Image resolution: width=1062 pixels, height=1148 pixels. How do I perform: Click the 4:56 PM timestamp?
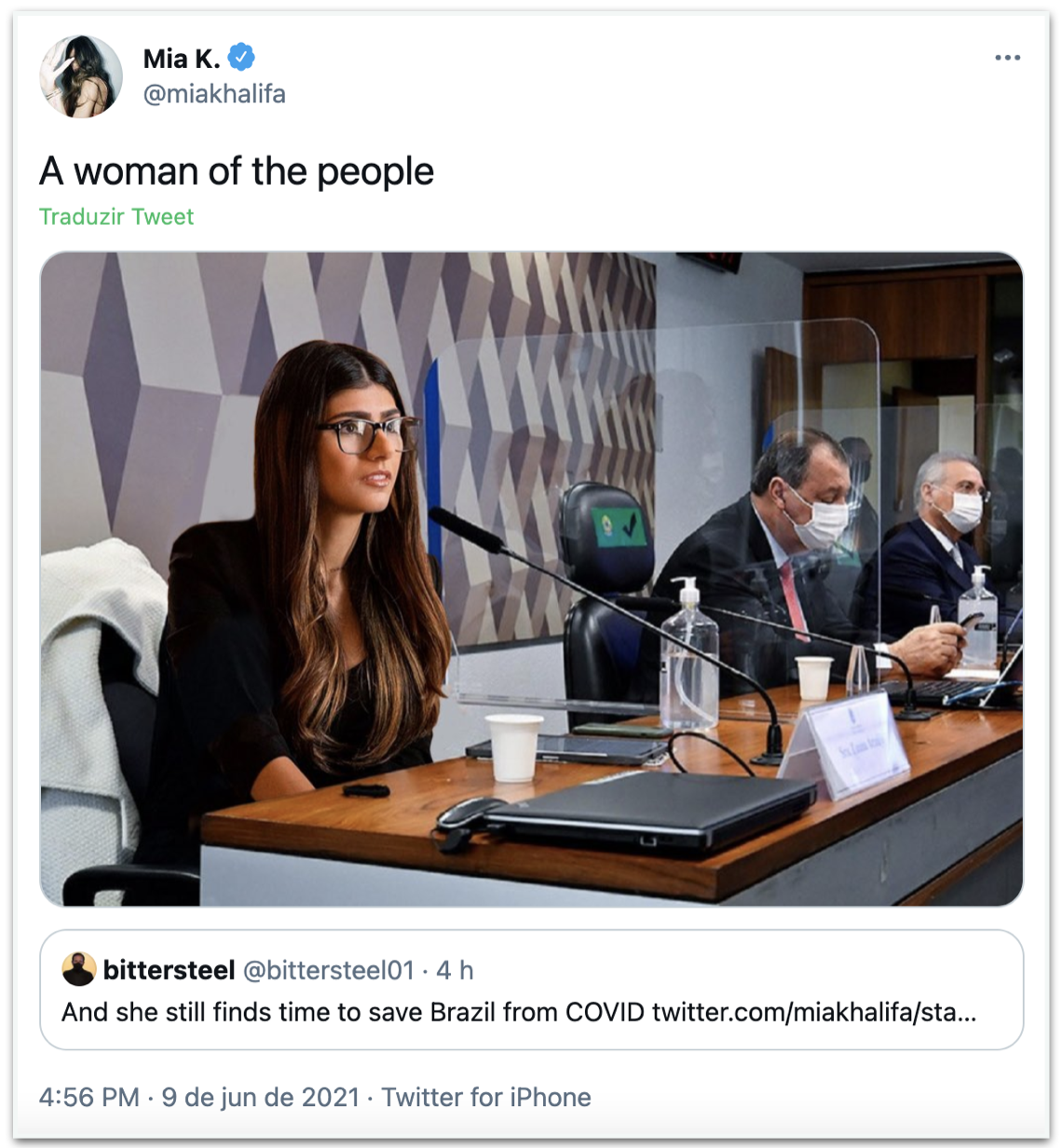coord(88,1098)
